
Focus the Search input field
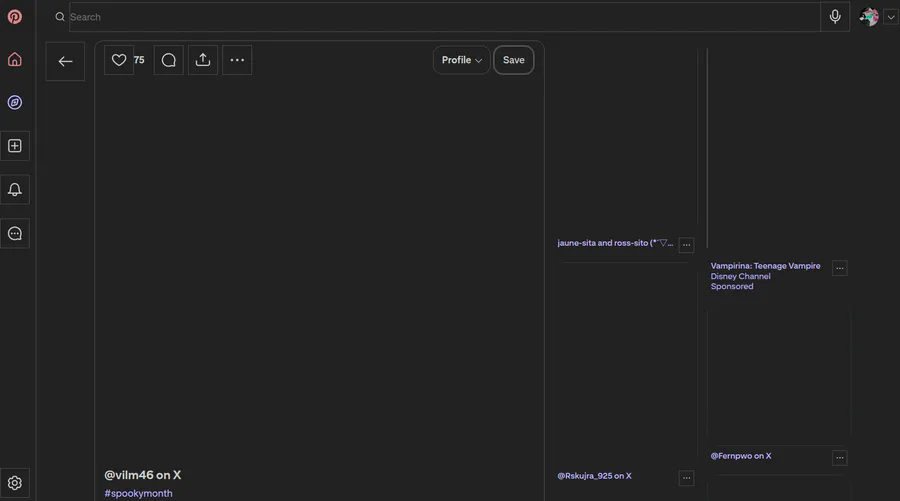pos(445,17)
